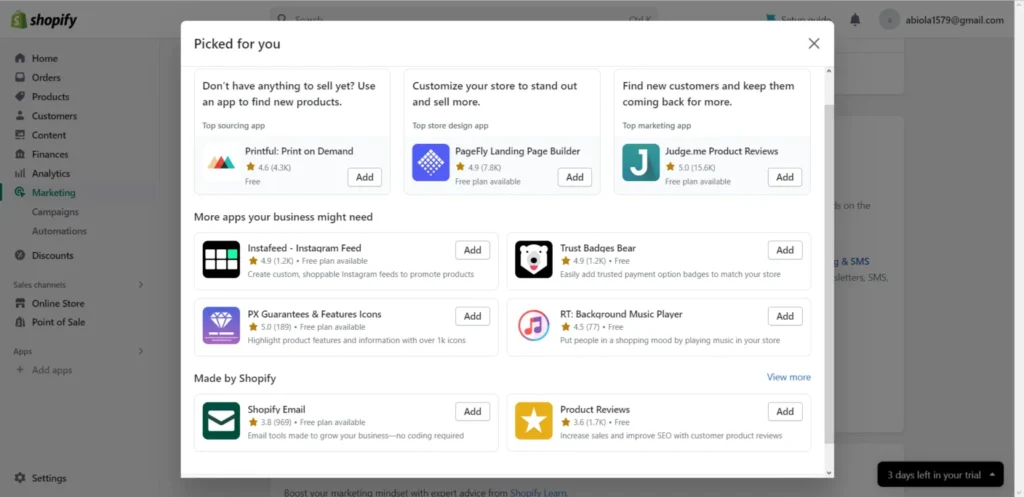This screenshot has width=1024, height=497.
Task: Click the View more link
Action: [x=789, y=377]
